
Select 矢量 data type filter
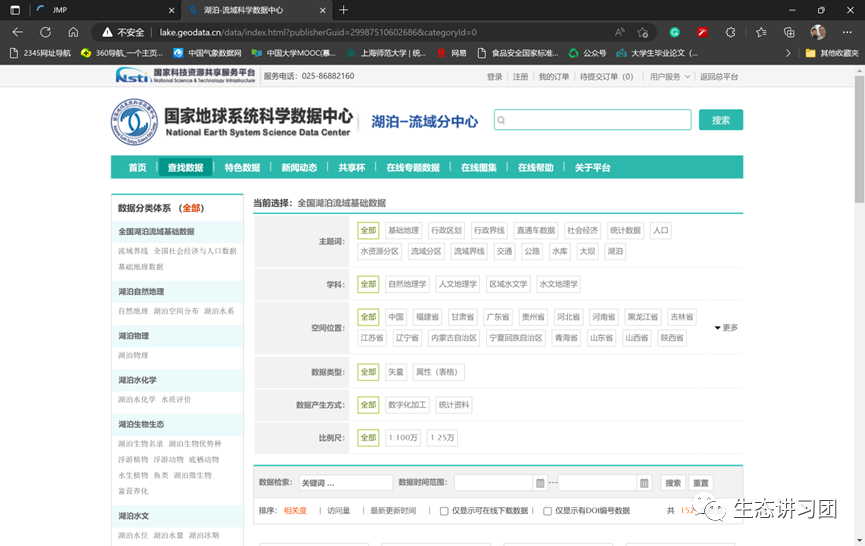396,372
